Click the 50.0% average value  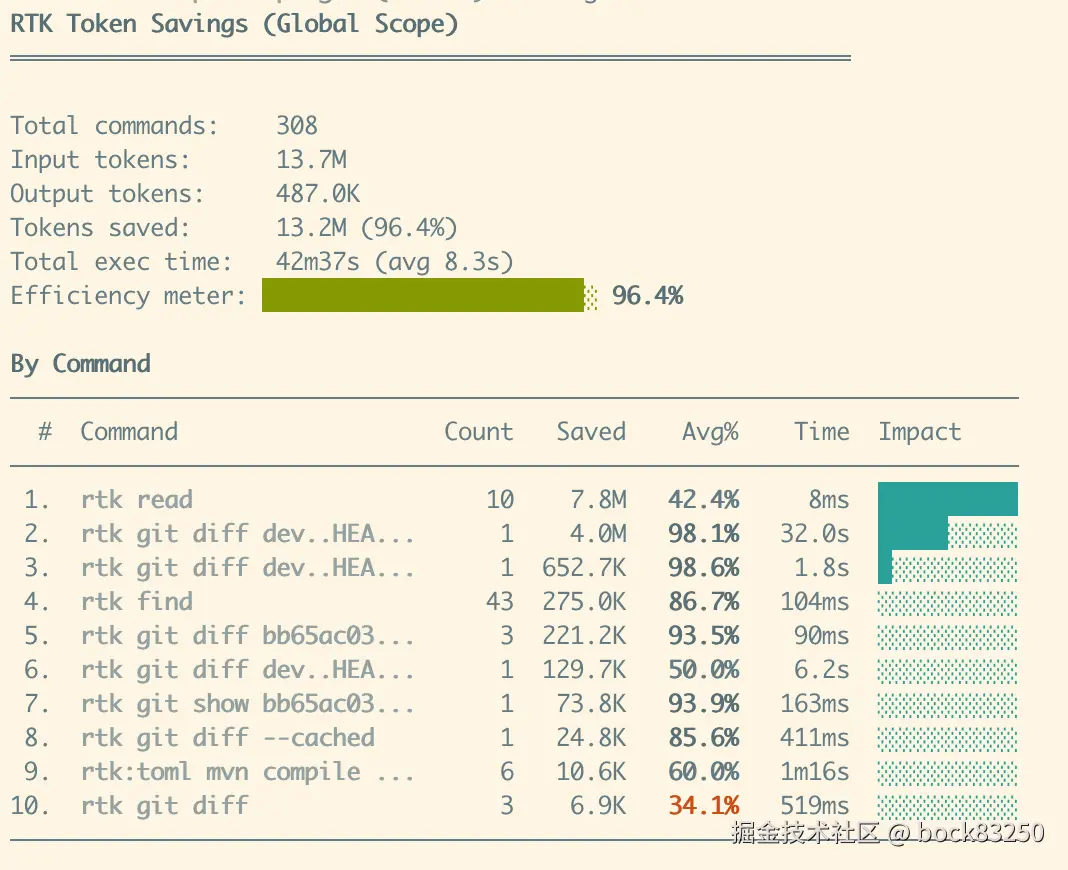pos(704,670)
